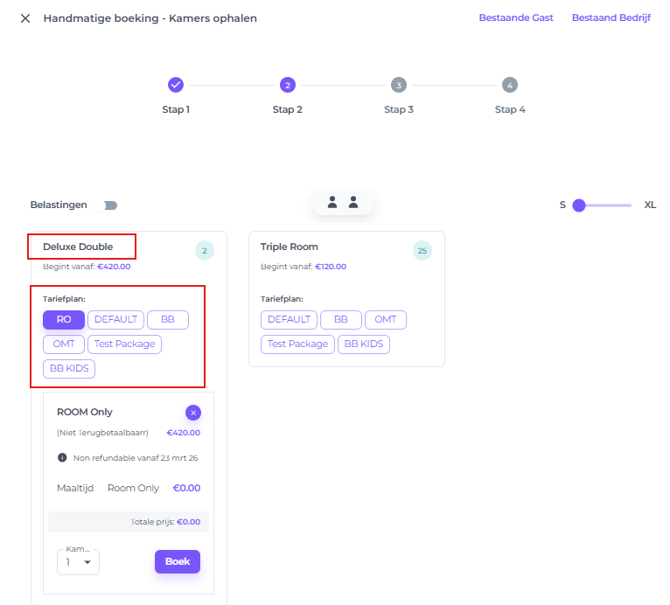The width and height of the screenshot is (670, 605).
Task: Go to the Stap 4 step circle
Action: [510, 85]
